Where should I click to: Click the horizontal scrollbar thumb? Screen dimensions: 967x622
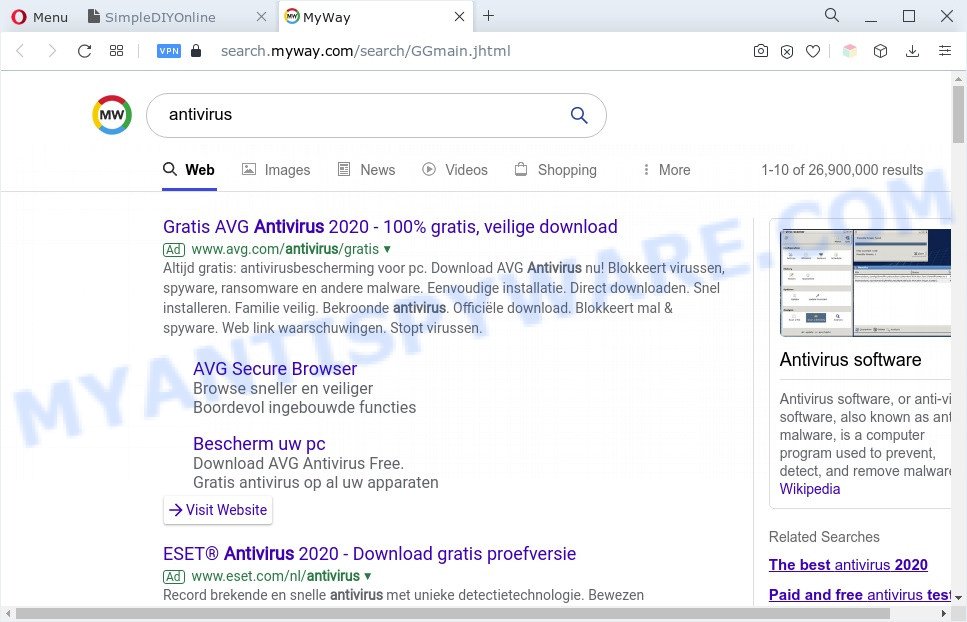point(453,614)
